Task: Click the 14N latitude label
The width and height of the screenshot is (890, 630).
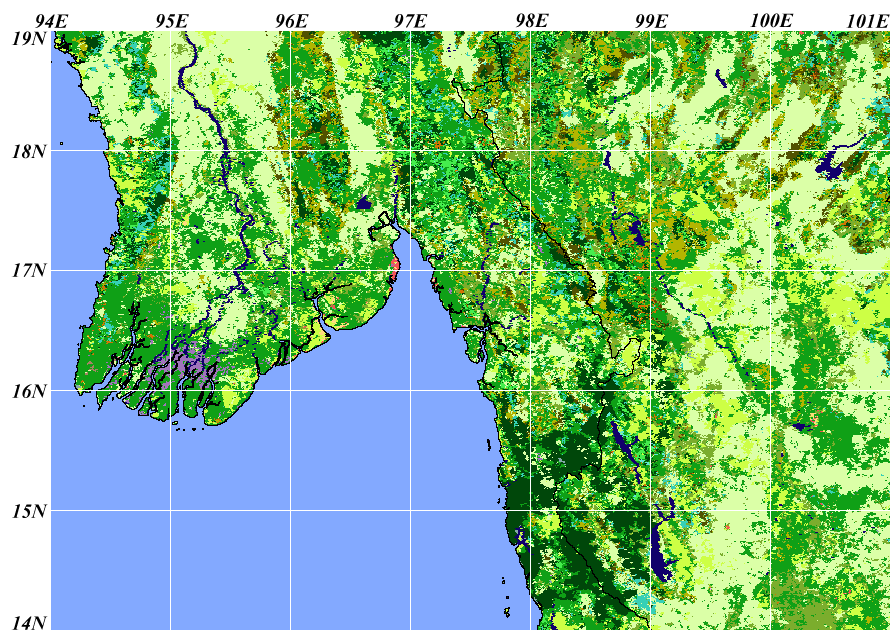Action: (x=28, y=623)
